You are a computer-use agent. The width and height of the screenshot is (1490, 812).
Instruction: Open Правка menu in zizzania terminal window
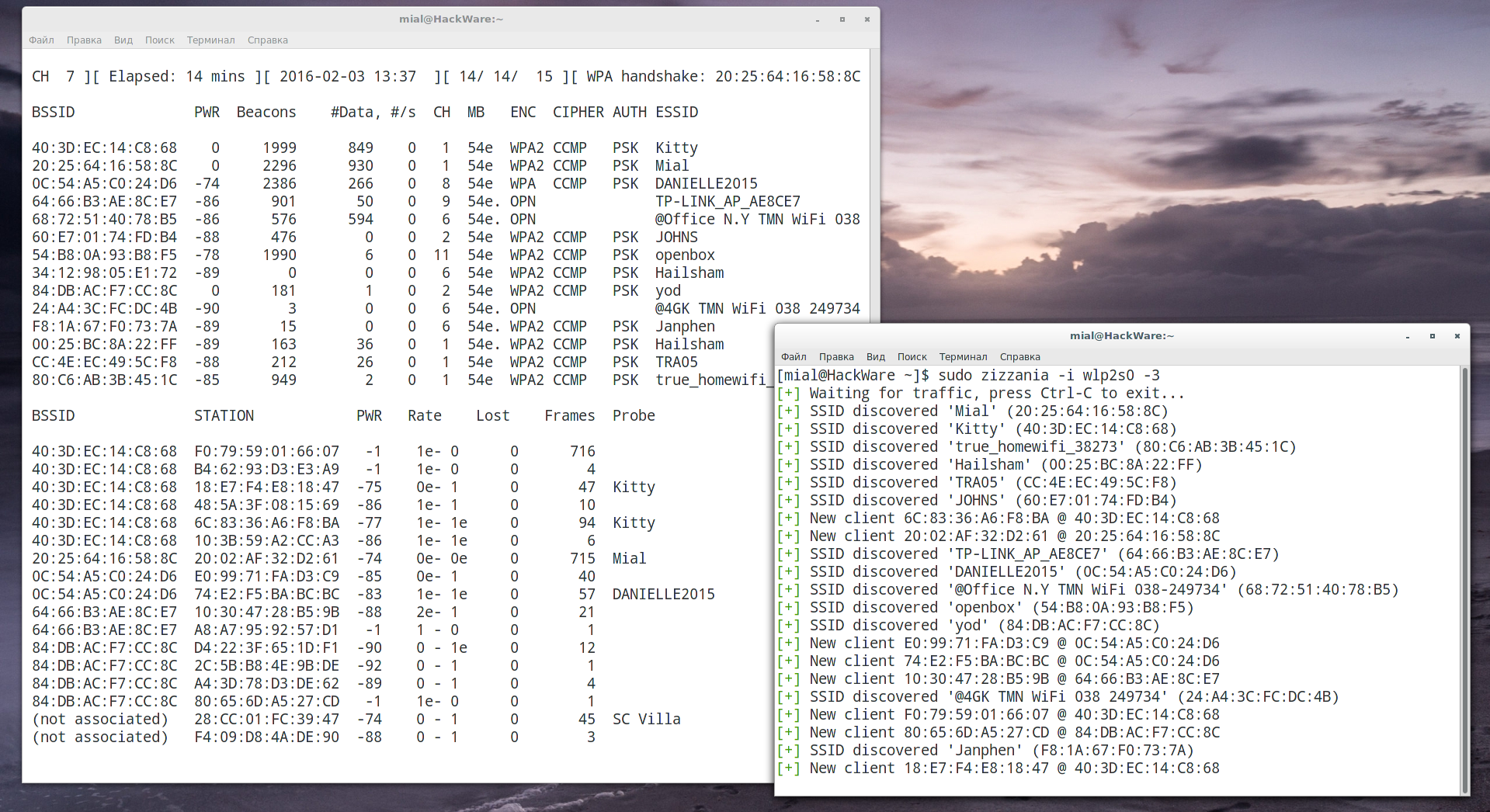click(836, 357)
